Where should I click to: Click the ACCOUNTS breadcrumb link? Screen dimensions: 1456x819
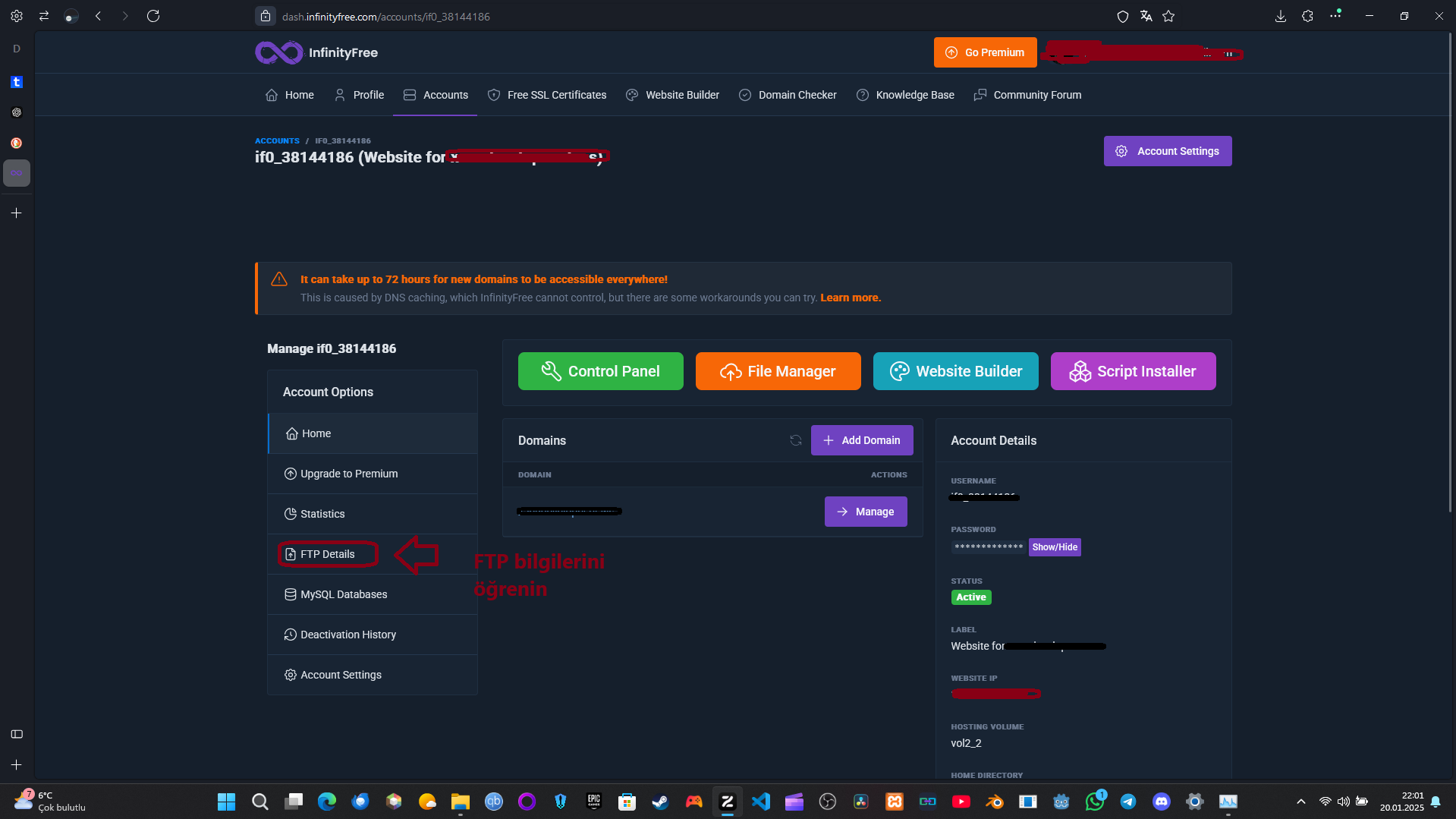277,140
